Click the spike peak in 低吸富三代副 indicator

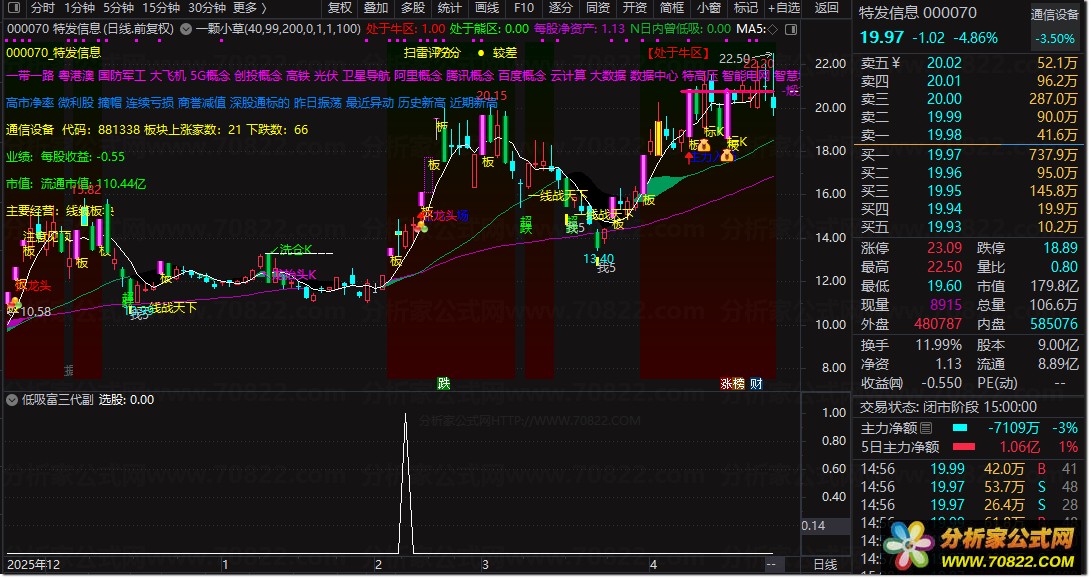point(406,416)
